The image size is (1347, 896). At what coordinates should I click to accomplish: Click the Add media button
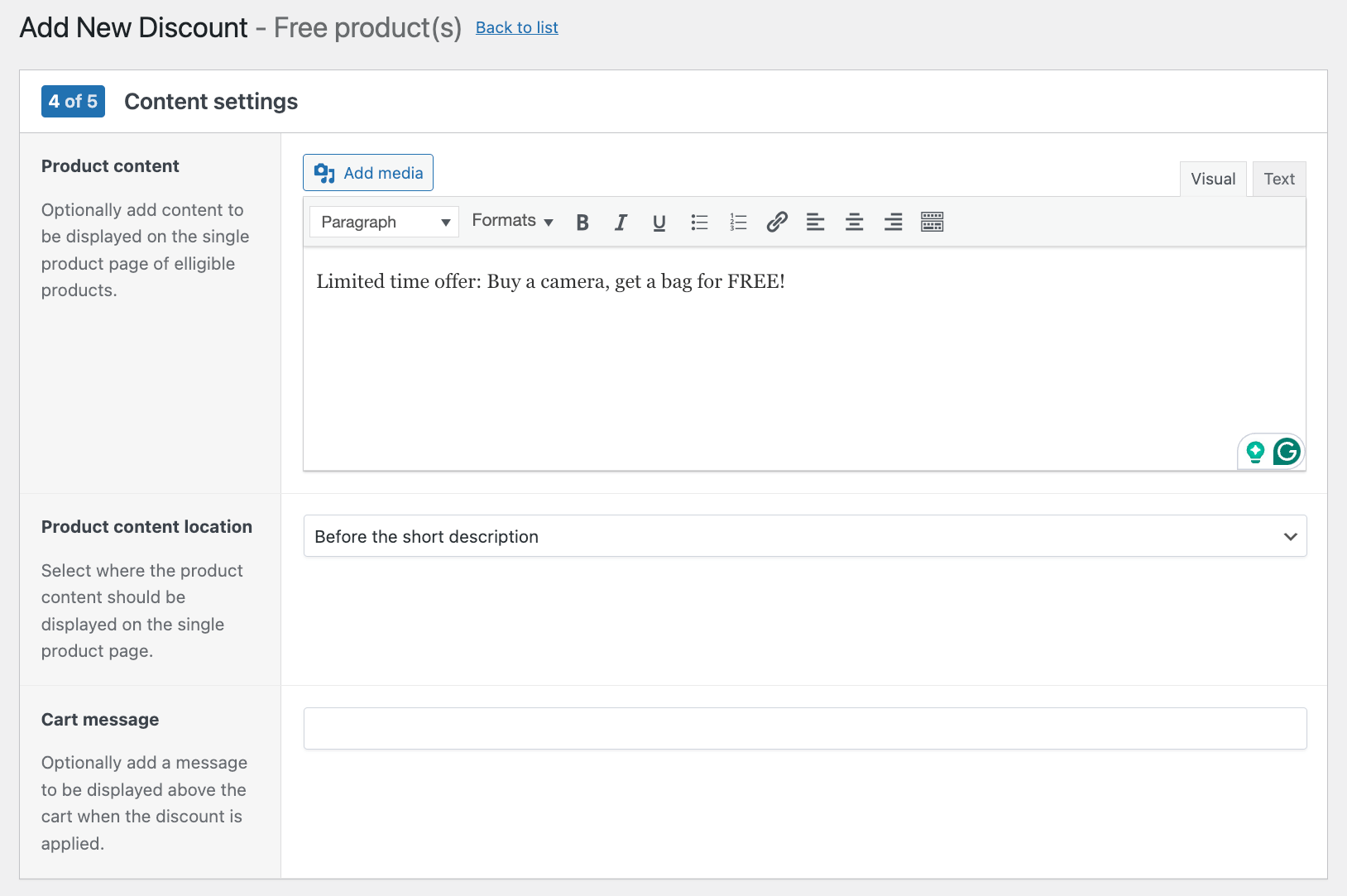coord(367,173)
